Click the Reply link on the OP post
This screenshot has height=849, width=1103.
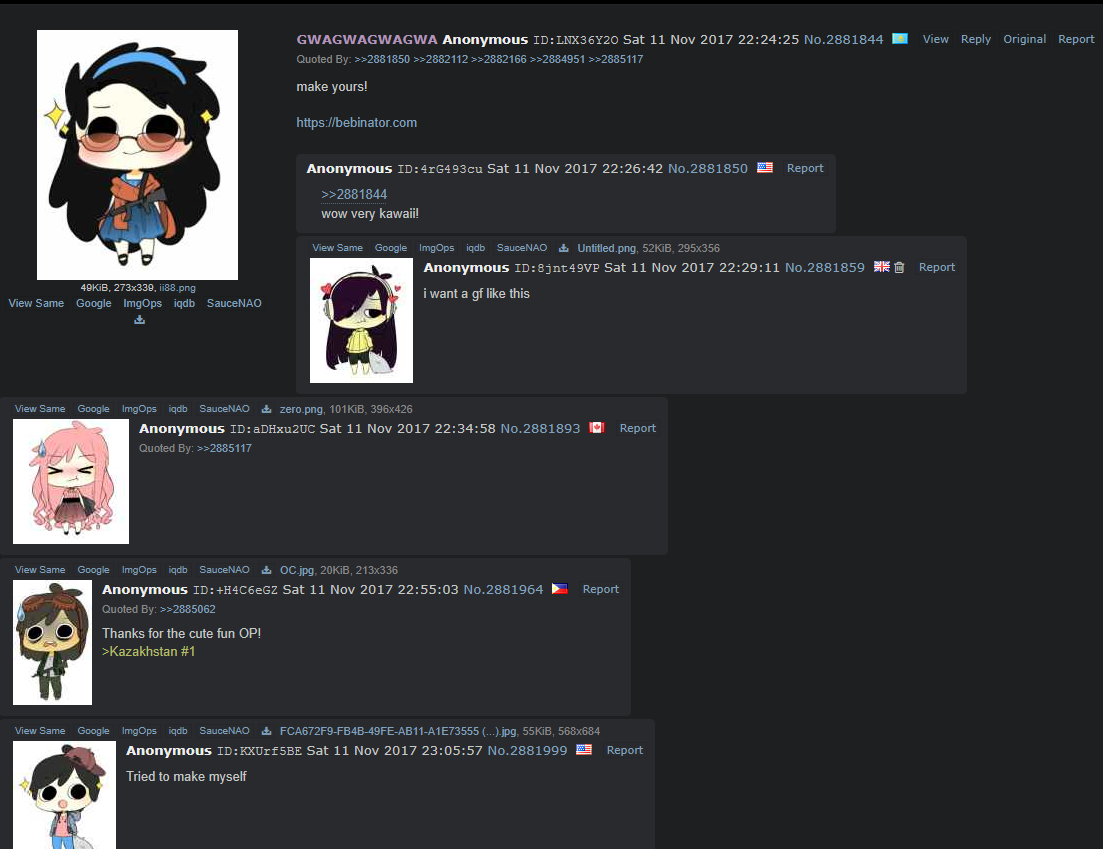[x=976, y=39]
